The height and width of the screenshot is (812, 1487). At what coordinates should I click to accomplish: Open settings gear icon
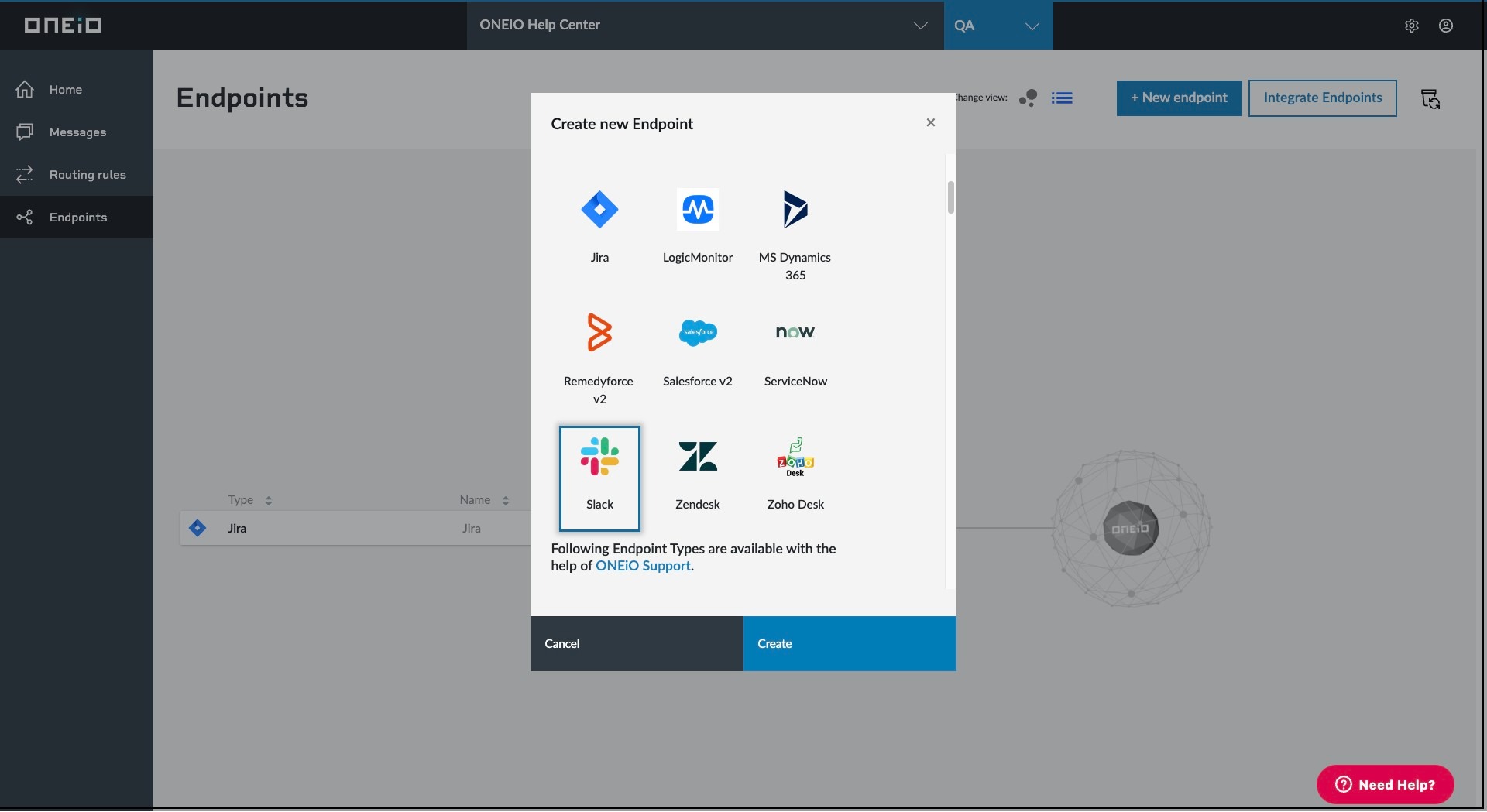coord(1411,26)
